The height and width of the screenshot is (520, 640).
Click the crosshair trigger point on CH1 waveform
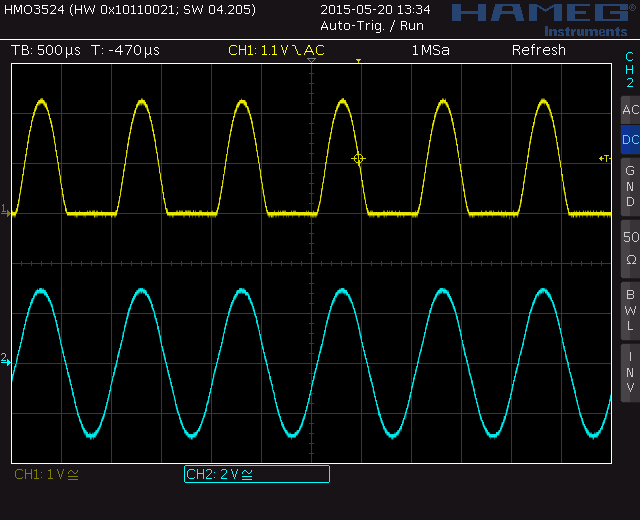358,159
